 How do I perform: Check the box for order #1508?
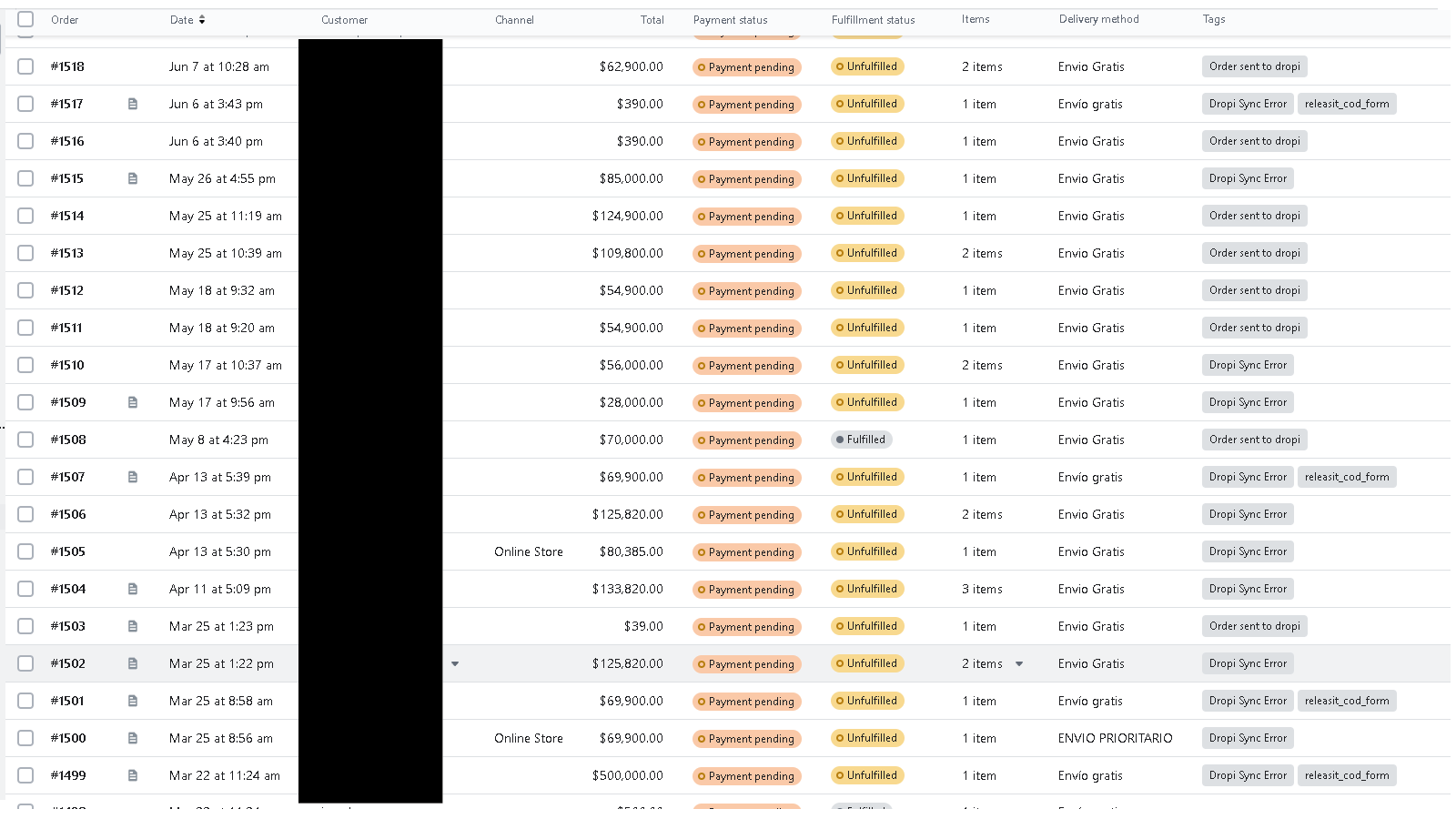[25, 440]
